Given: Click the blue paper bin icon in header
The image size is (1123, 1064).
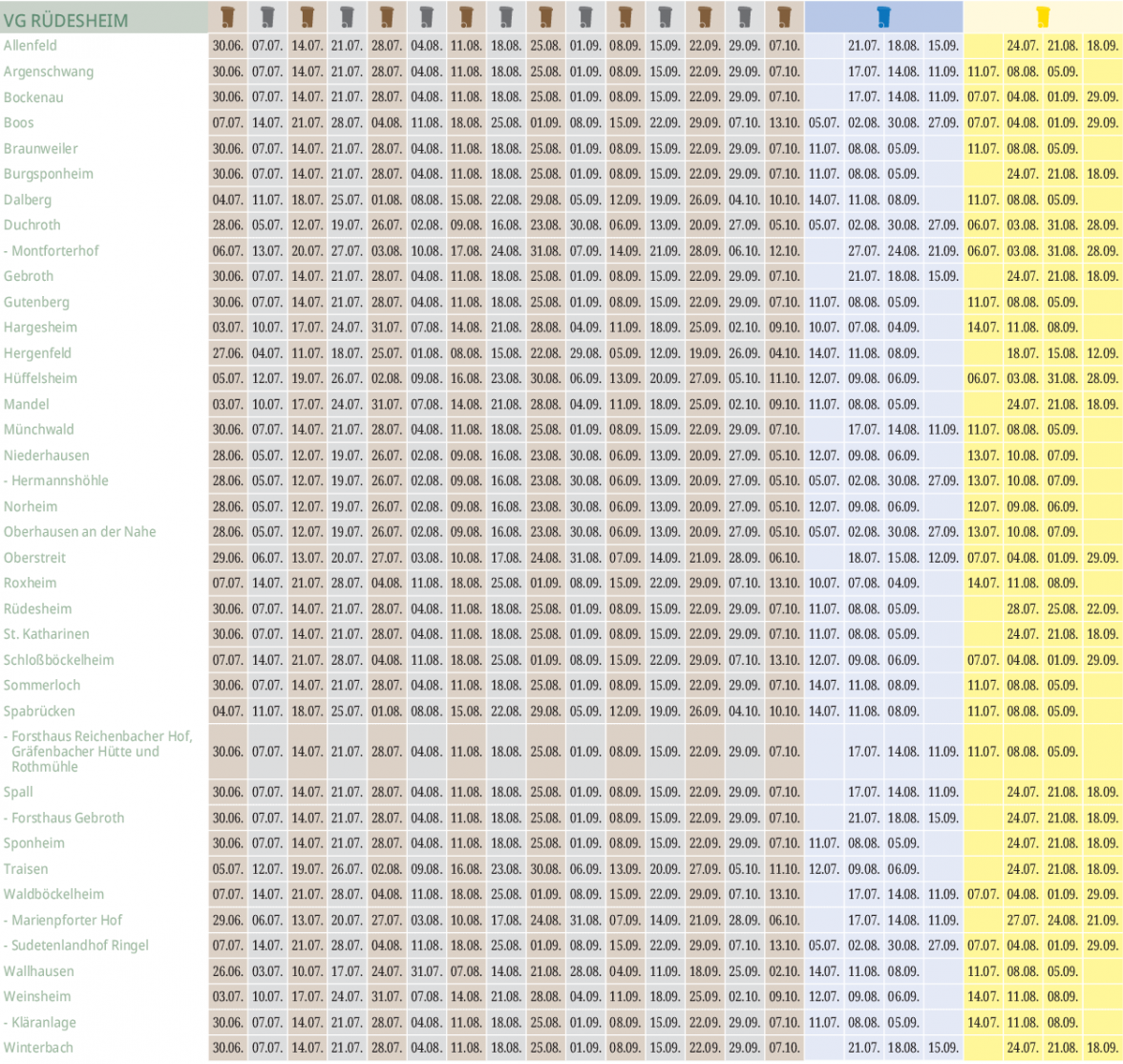Looking at the screenshot, I should pos(883,16).
